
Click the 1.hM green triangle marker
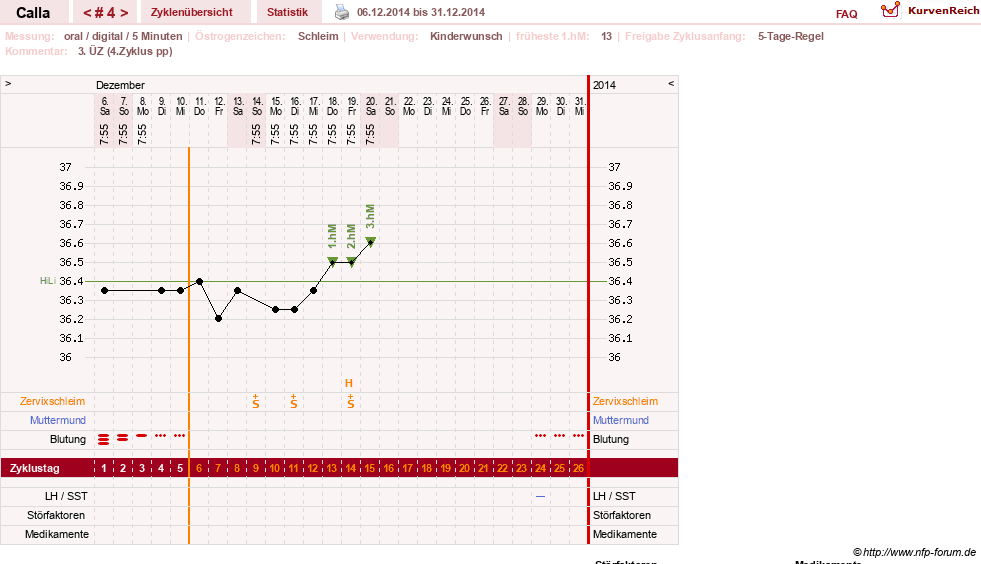point(332,261)
